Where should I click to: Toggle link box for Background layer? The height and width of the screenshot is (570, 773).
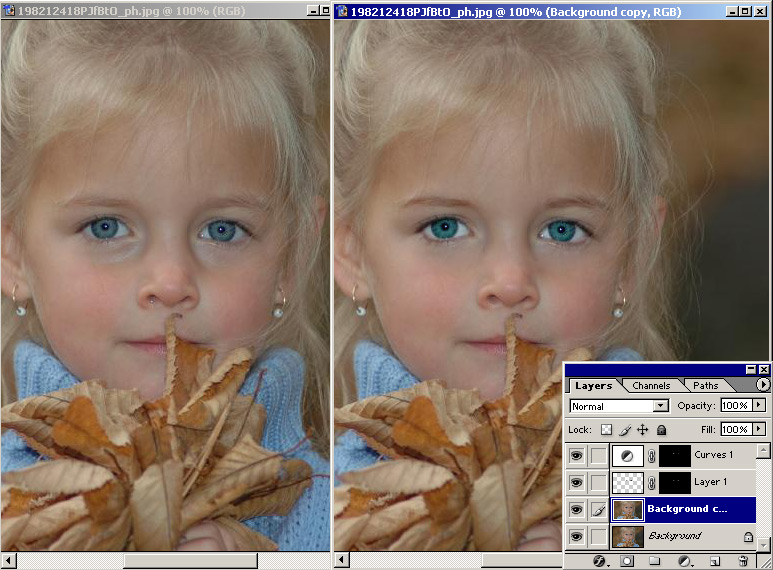coord(598,536)
